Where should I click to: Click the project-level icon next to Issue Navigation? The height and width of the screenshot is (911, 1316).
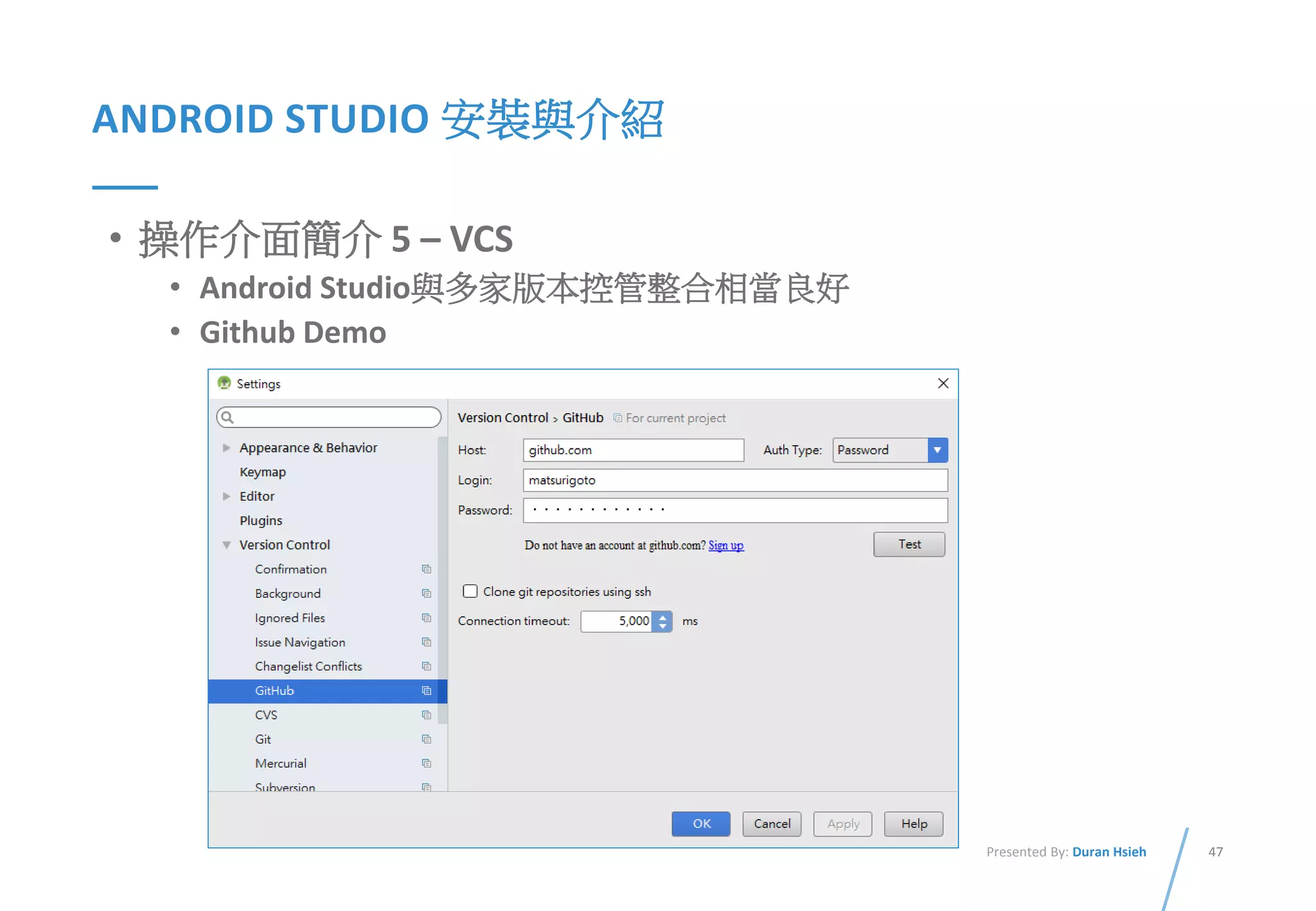(426, 642)
